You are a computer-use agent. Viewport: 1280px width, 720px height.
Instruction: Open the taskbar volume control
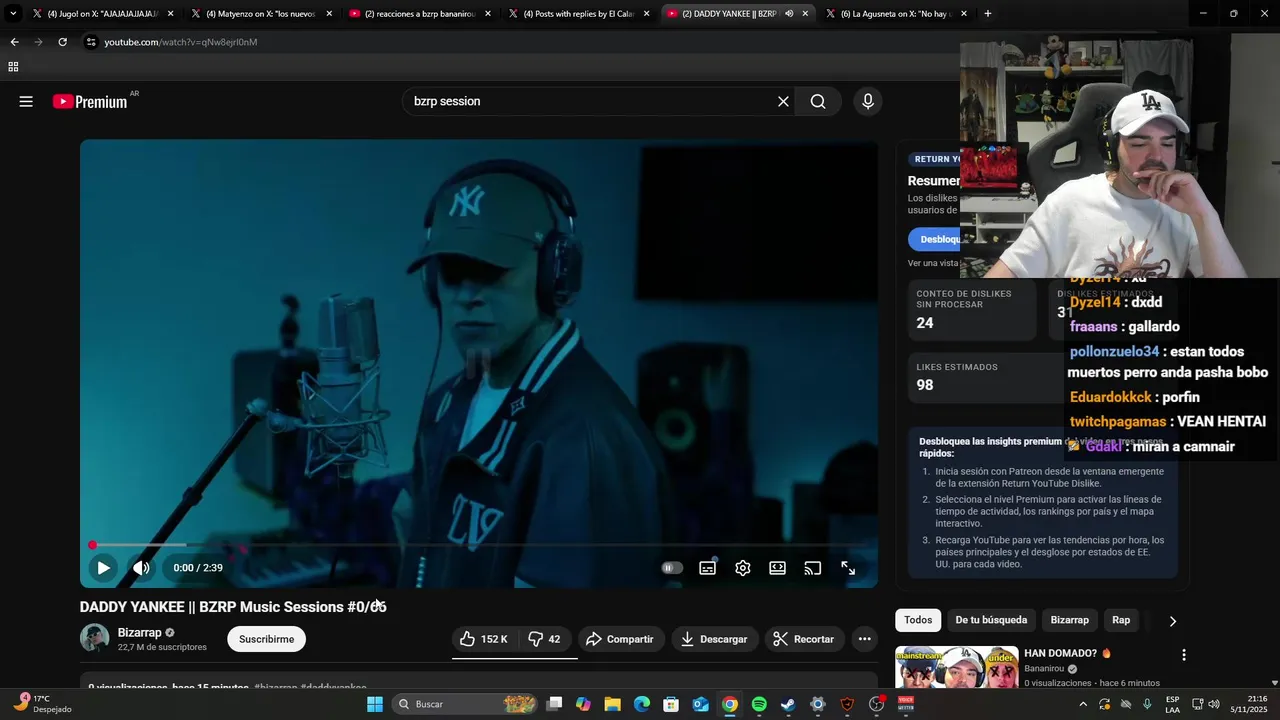(1214, 704)
